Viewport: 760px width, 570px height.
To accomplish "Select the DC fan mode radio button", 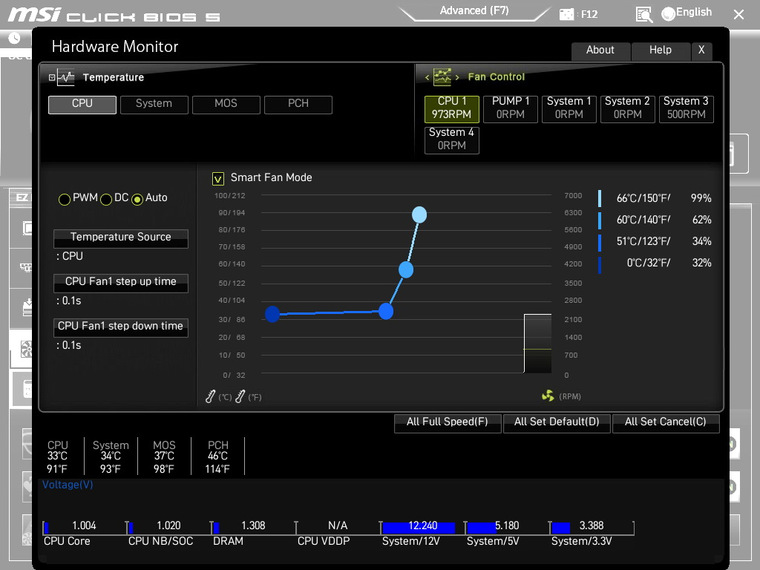I will (106, 199).
